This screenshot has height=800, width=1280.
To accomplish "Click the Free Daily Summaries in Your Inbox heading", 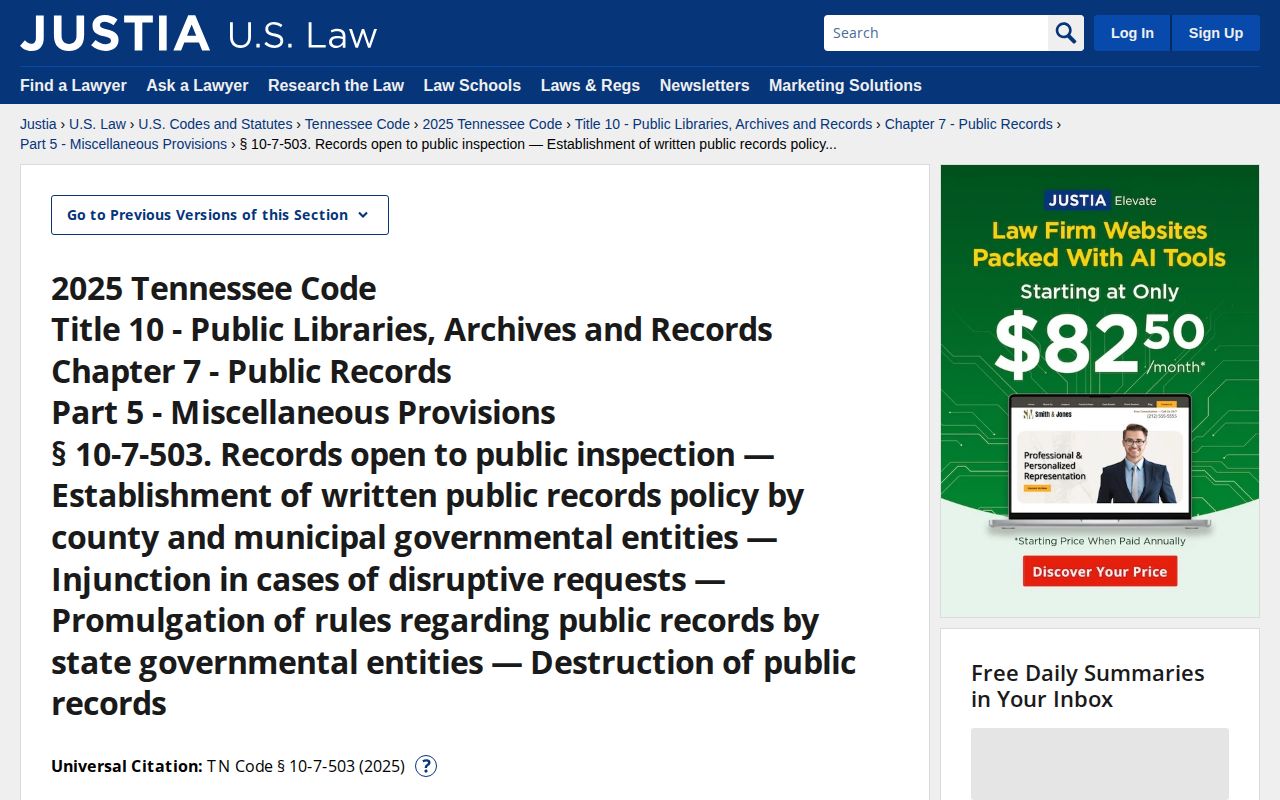I will click(1088, 686).
